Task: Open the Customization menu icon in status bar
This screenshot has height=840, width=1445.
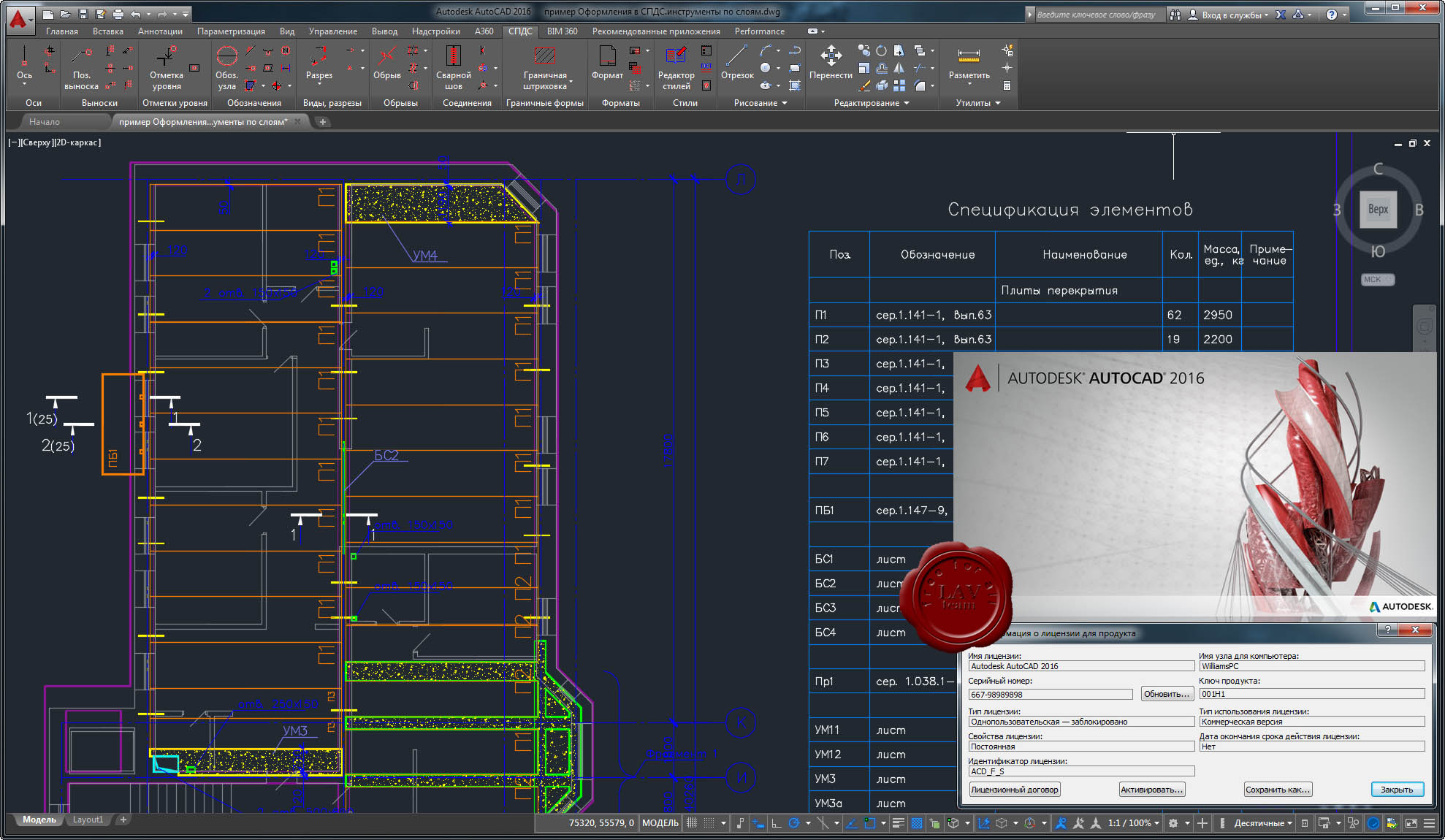Action: click(x=1430, y=823)
